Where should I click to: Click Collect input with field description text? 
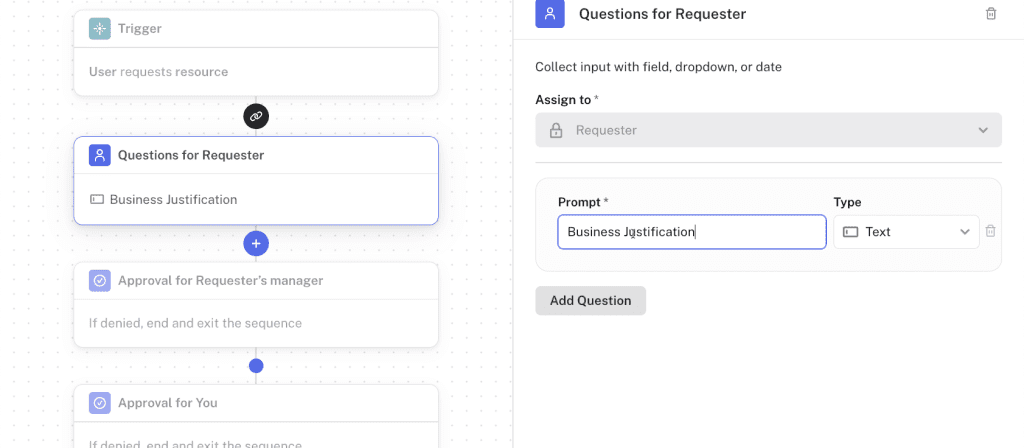[658, 67]
